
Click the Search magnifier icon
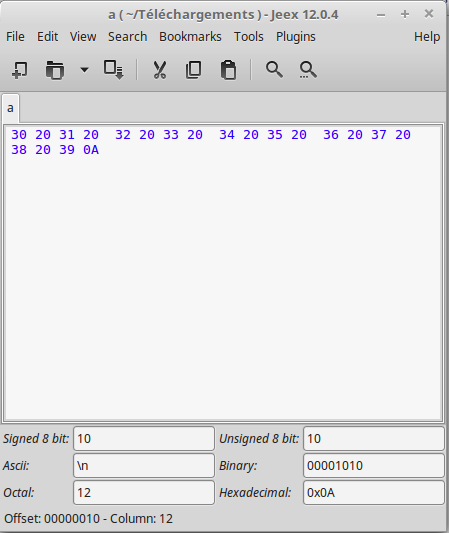[x=274, y=70]
